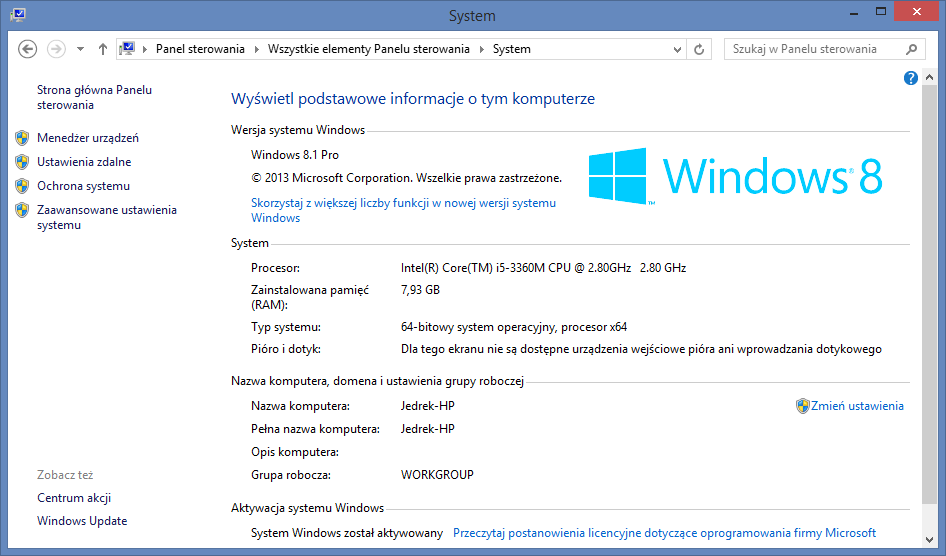Viewport: 946px width, 556px height.
Task: Expand the chevron before Panel sterowania
Action: pyautogui.click(x=145, y=49)
